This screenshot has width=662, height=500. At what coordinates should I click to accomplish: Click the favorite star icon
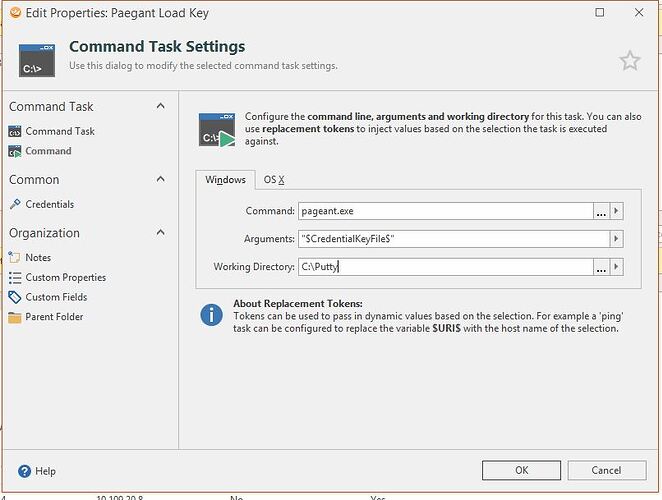click(x=629, y=61)
